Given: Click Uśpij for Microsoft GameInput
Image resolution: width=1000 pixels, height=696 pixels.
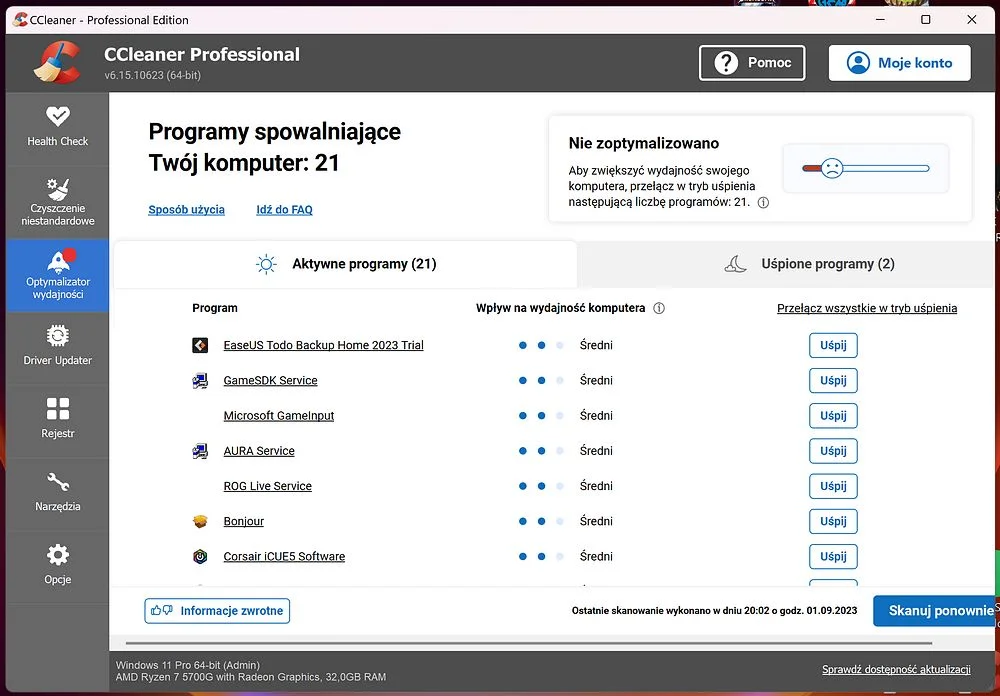Looking at the screenshot, I should [833, 415].
